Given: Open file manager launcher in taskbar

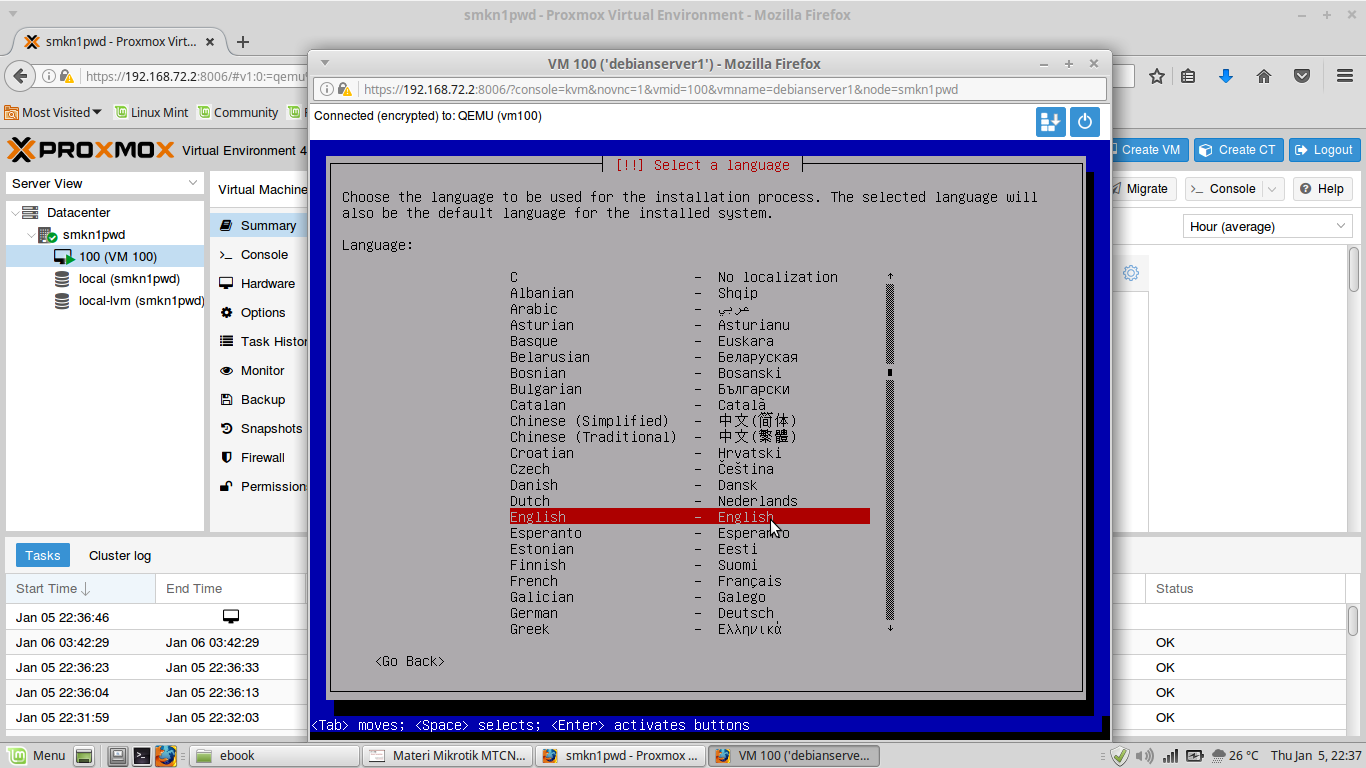Looking at the screenshot, I should (x=118, y=756).
